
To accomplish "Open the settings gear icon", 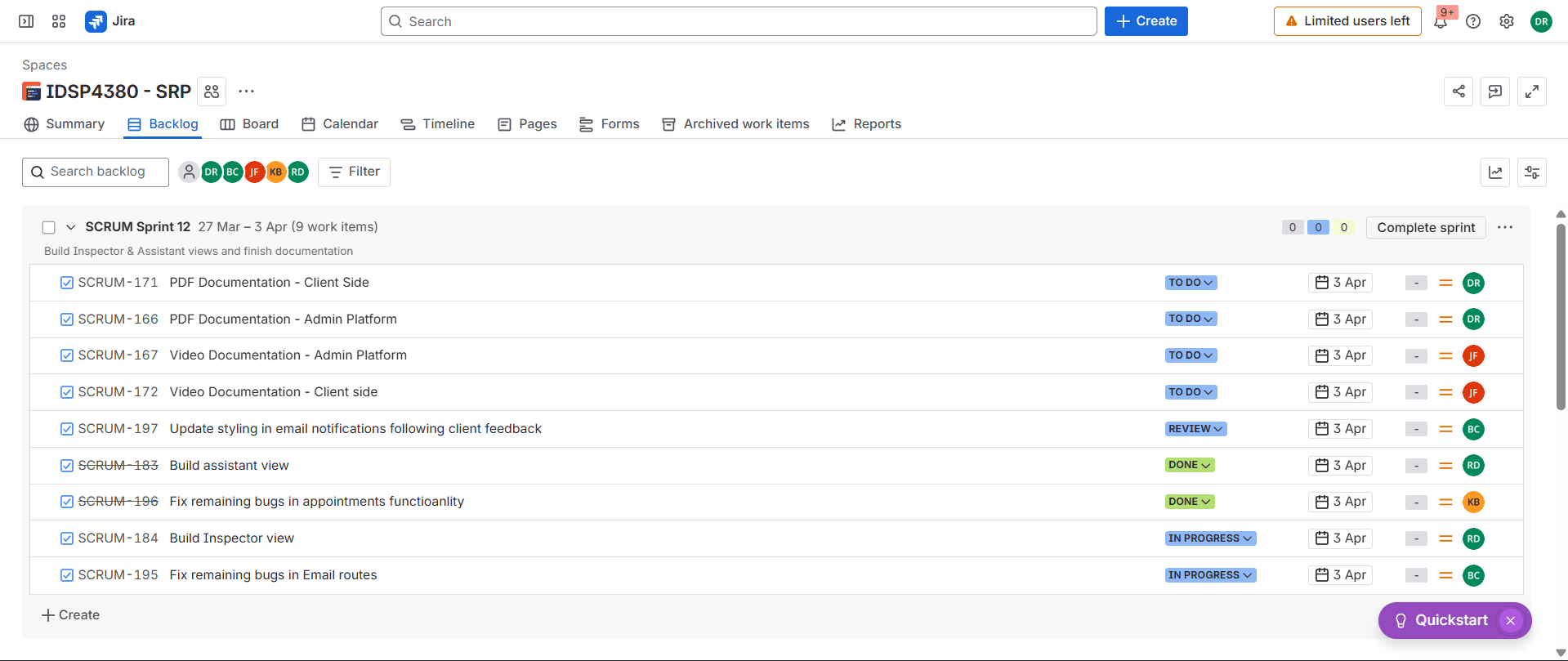I will (x=1507, y=22).
